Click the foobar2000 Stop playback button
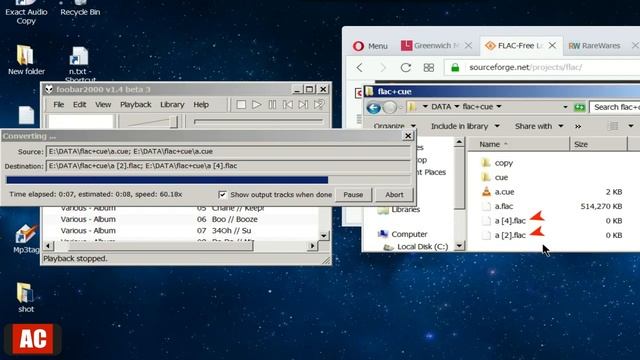640x360 pixels. point(241,105)
